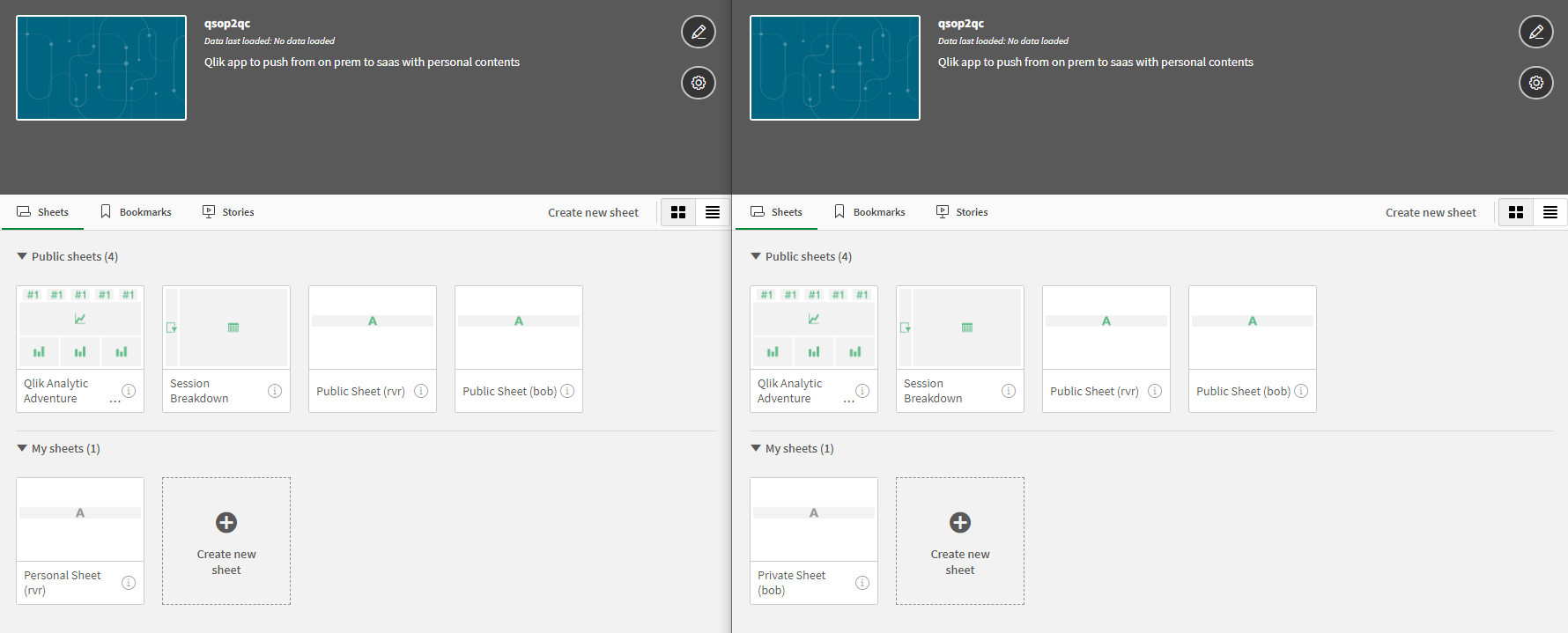Open app settings gear in right panel

[1536, 83]
